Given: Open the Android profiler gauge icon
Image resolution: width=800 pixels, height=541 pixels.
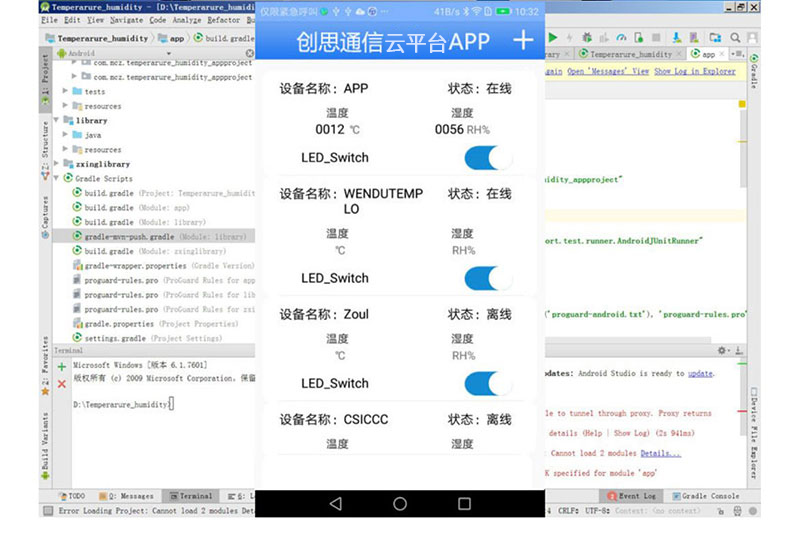Looking at the screenshot, I should (621, 37).
